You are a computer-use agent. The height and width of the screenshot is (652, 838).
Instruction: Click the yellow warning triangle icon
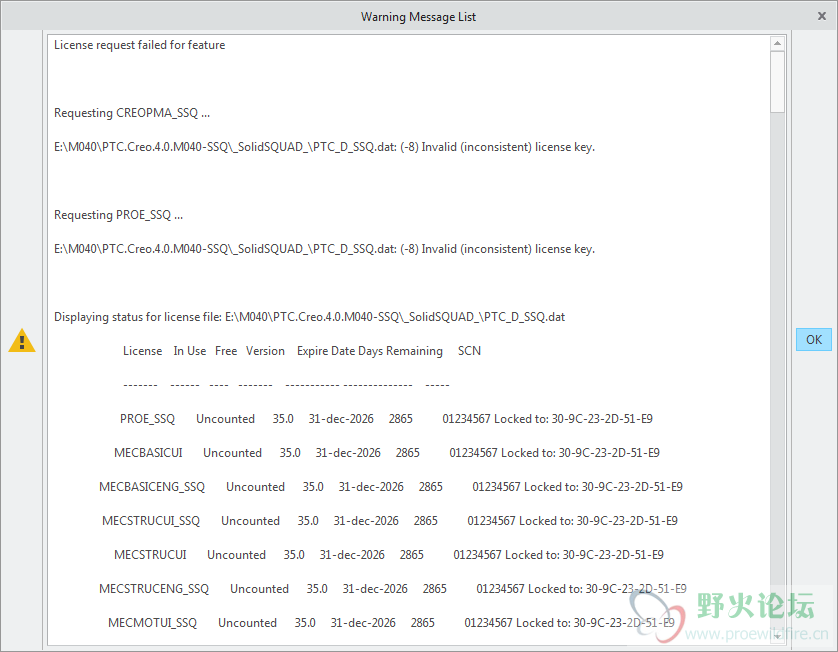click(22, 340)
